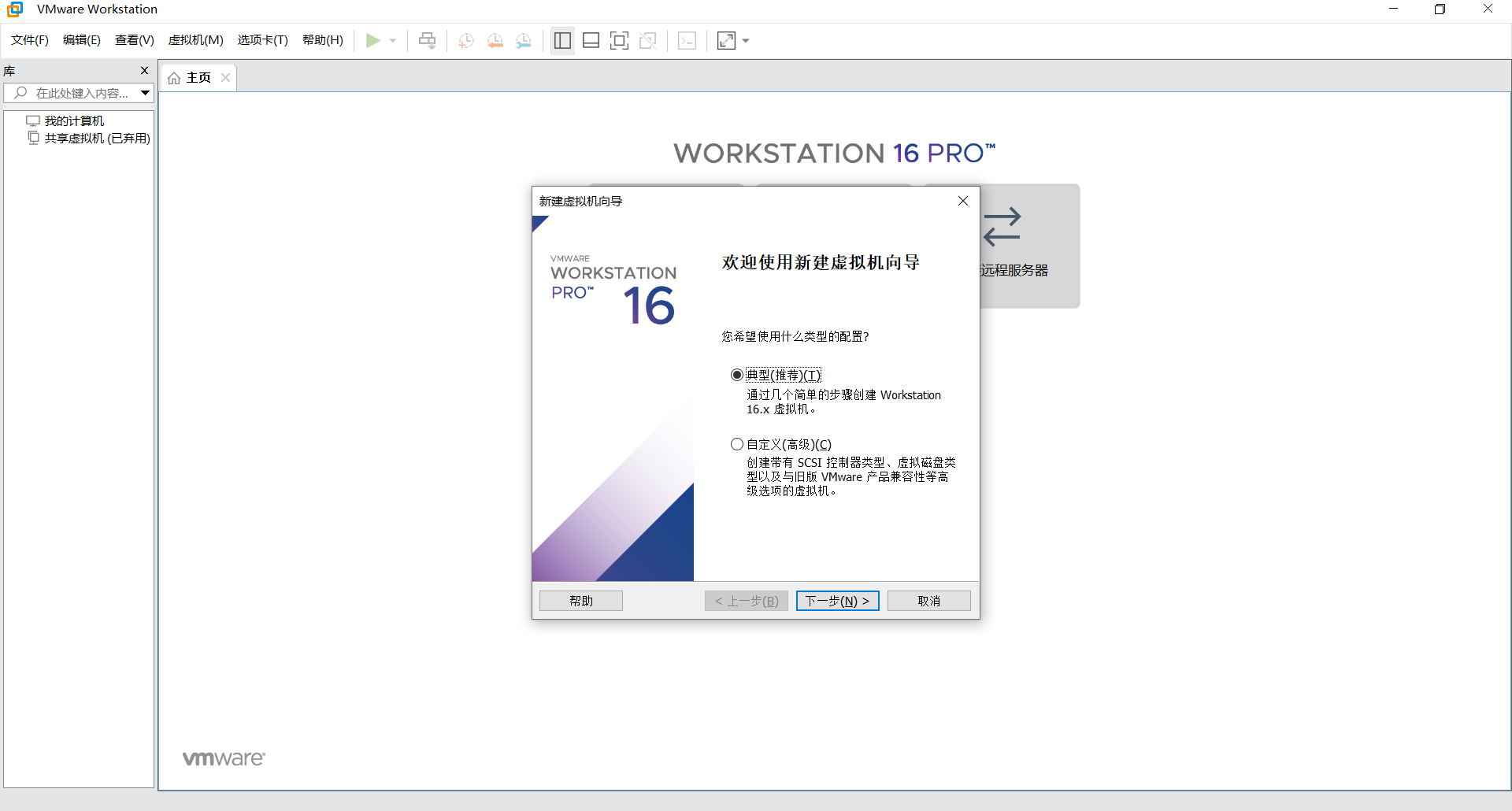Select 共享虚拟机 (已弃用) tree item

click(97, 138)
